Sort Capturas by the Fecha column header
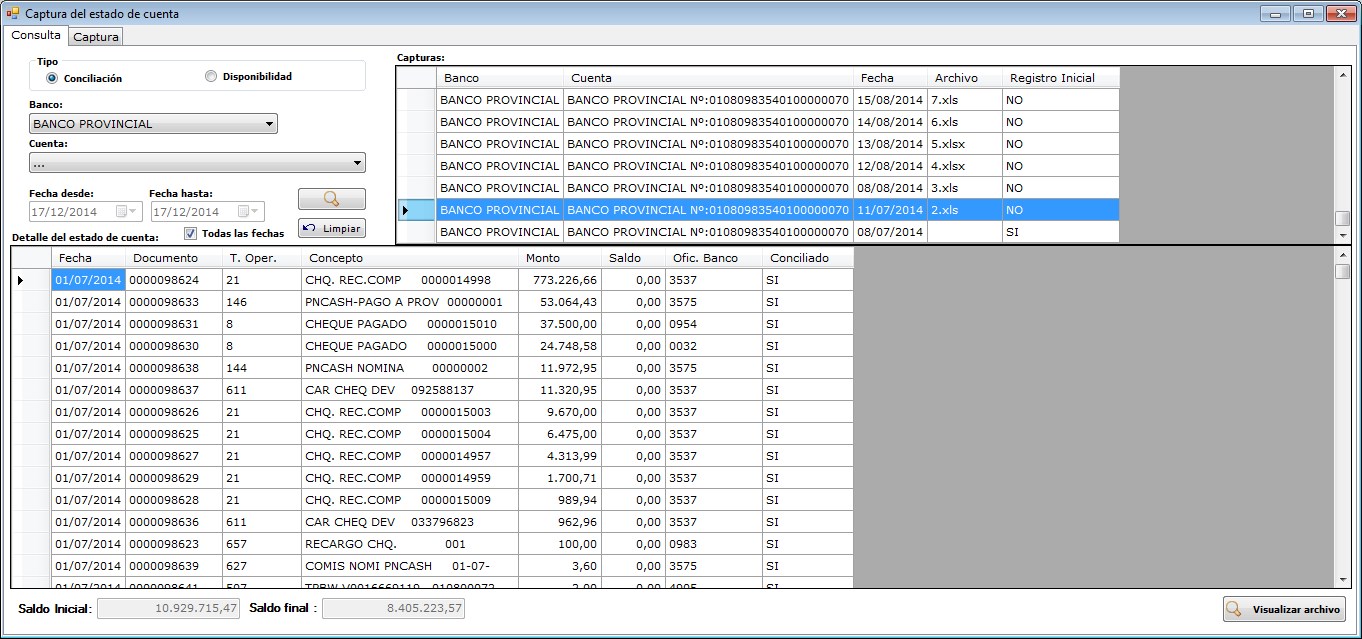This screenshot has height=639, width=1362. pyautogui.click(x=889, y=78)
